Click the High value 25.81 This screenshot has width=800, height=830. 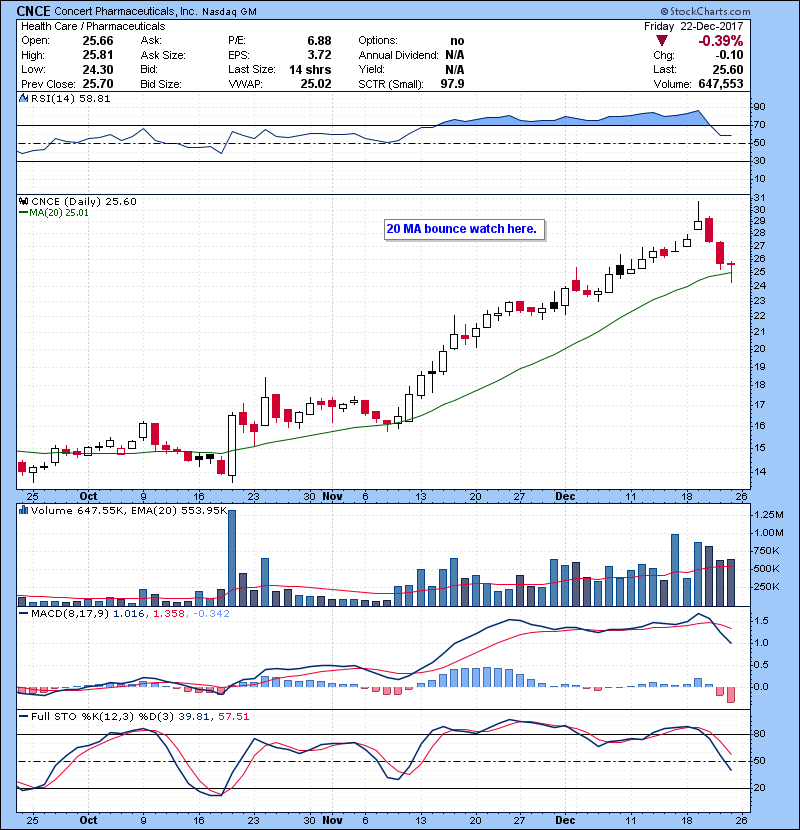pos(98,55)
